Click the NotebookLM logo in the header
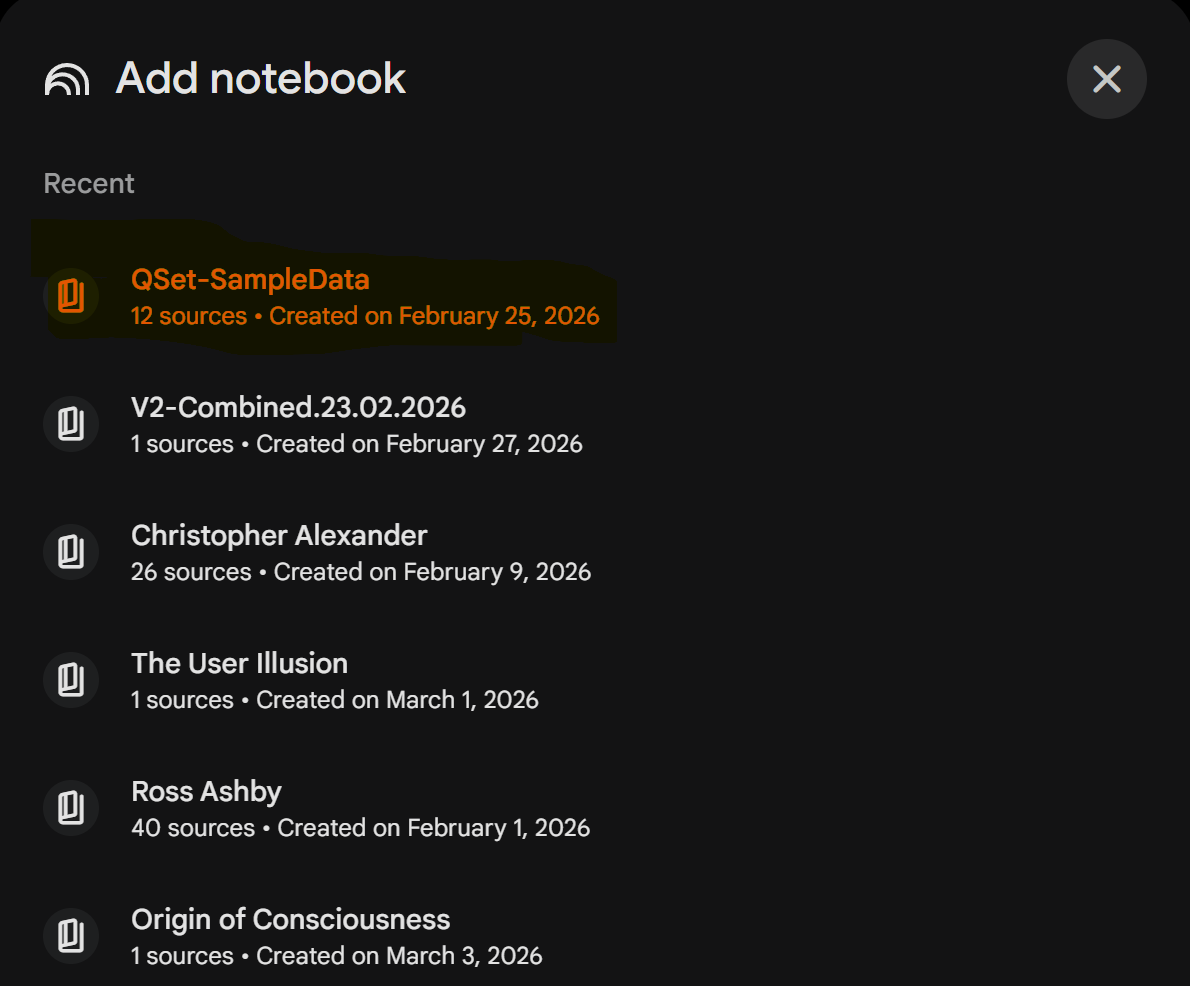Viewport: 1190px width, 986px height. click(67, 79)
